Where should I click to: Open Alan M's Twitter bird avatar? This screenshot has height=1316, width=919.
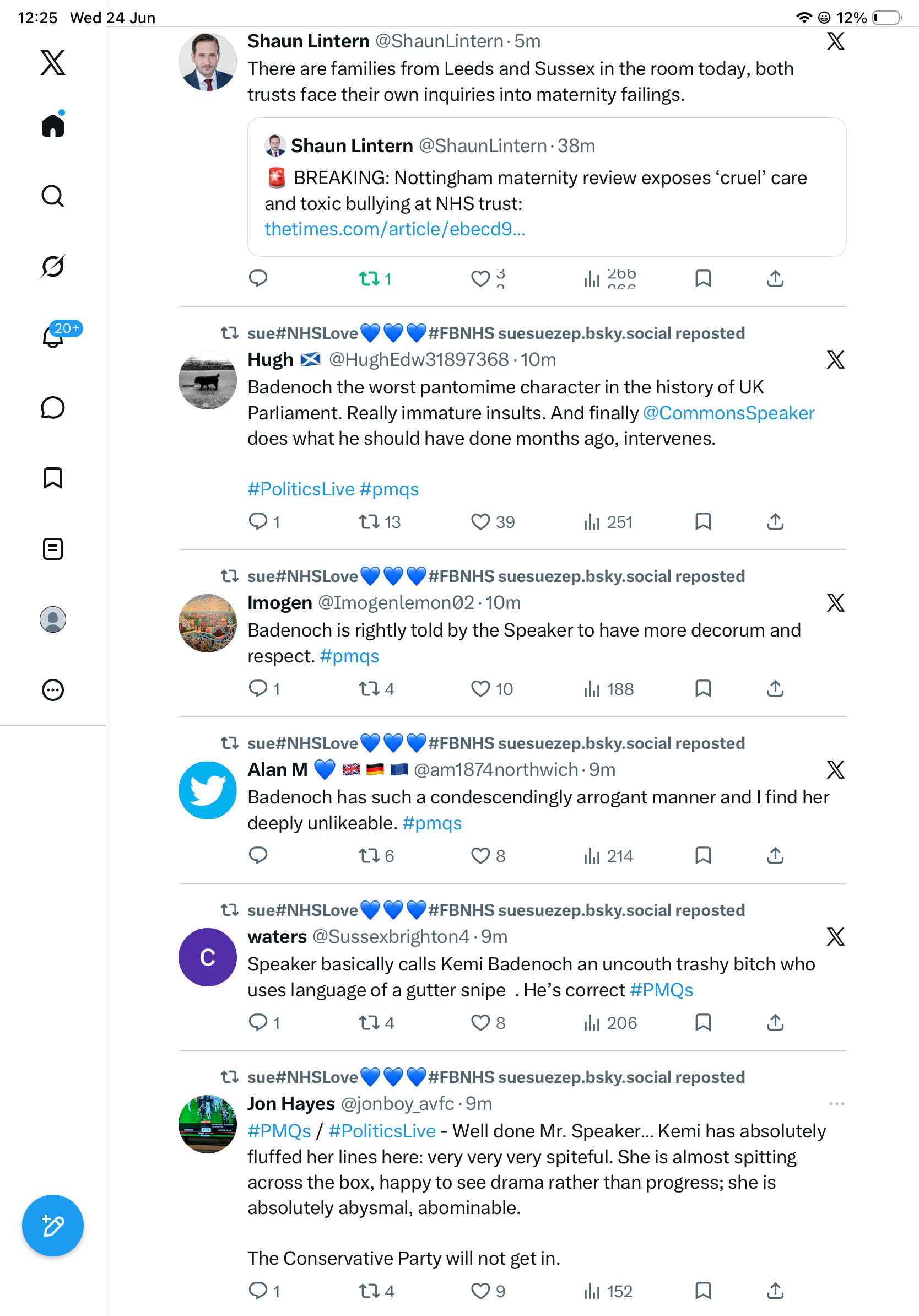[207, 790]
